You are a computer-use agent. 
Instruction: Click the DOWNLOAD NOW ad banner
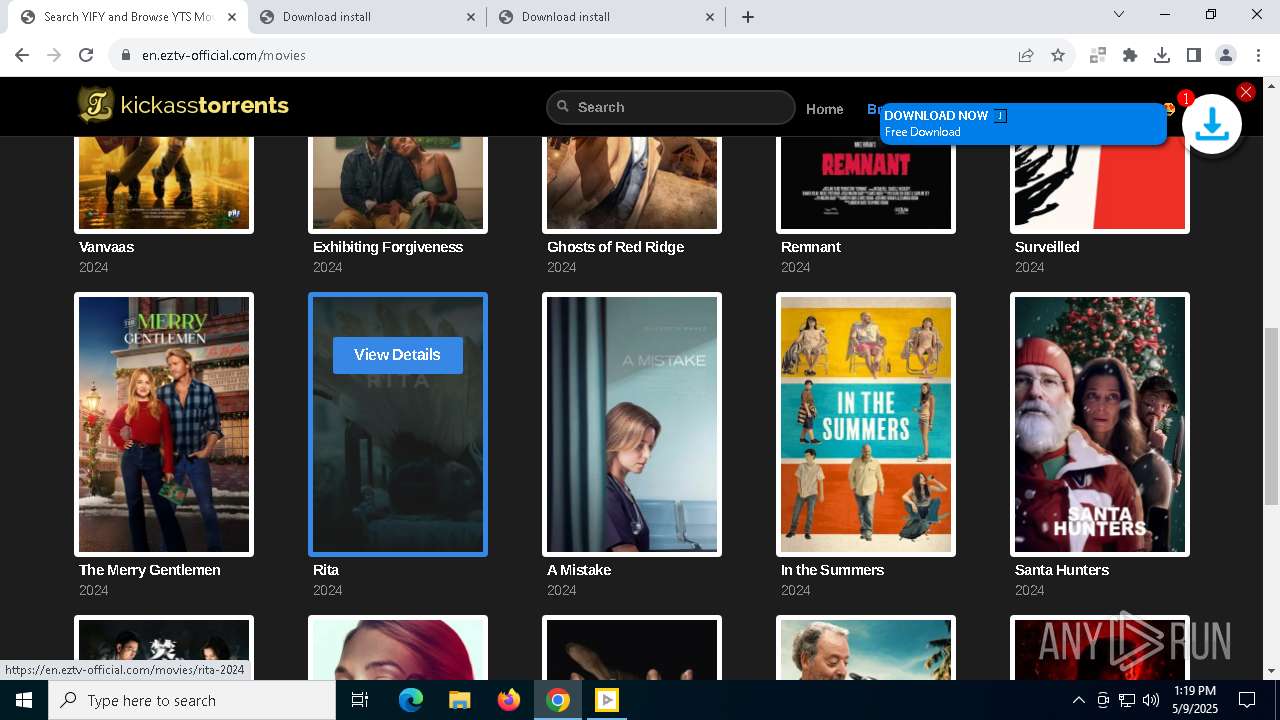[x=1023, y=123]
